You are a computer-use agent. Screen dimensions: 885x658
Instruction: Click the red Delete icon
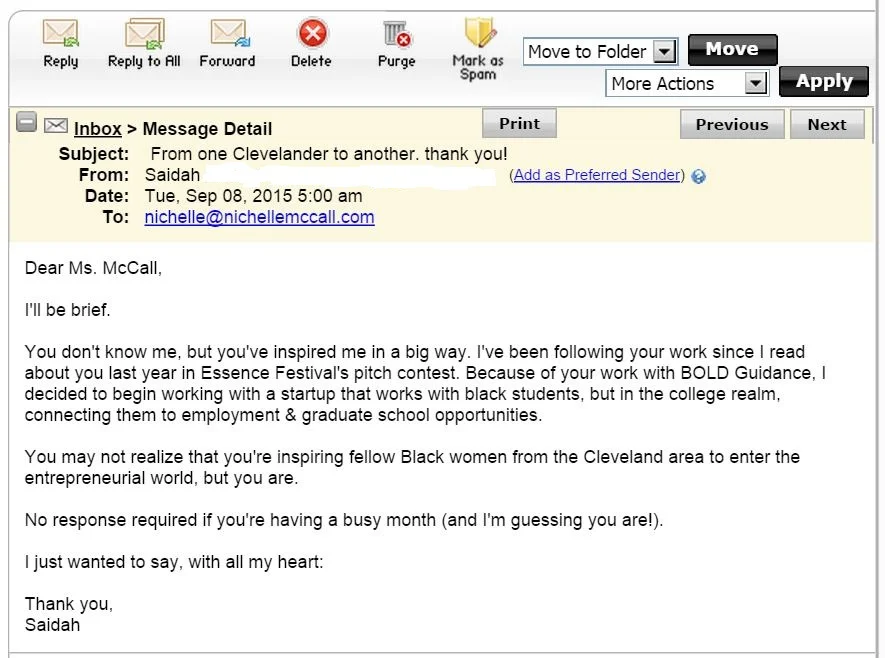[312, 33]
